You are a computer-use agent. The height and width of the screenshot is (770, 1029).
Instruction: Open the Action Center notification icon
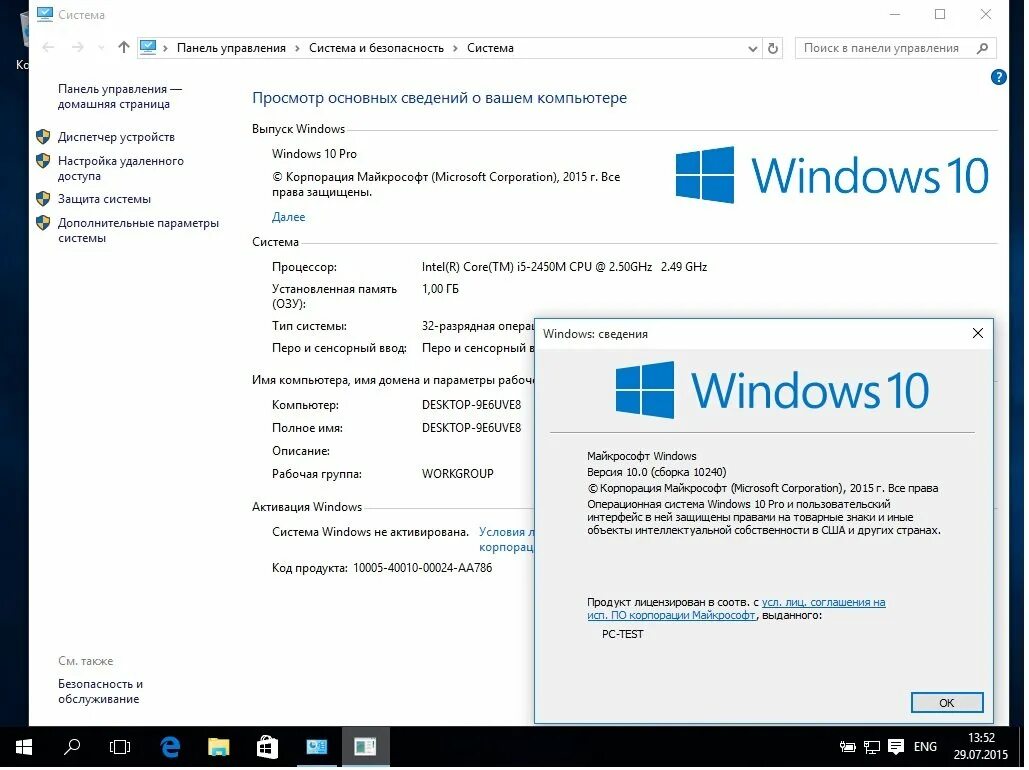(896, 746)
